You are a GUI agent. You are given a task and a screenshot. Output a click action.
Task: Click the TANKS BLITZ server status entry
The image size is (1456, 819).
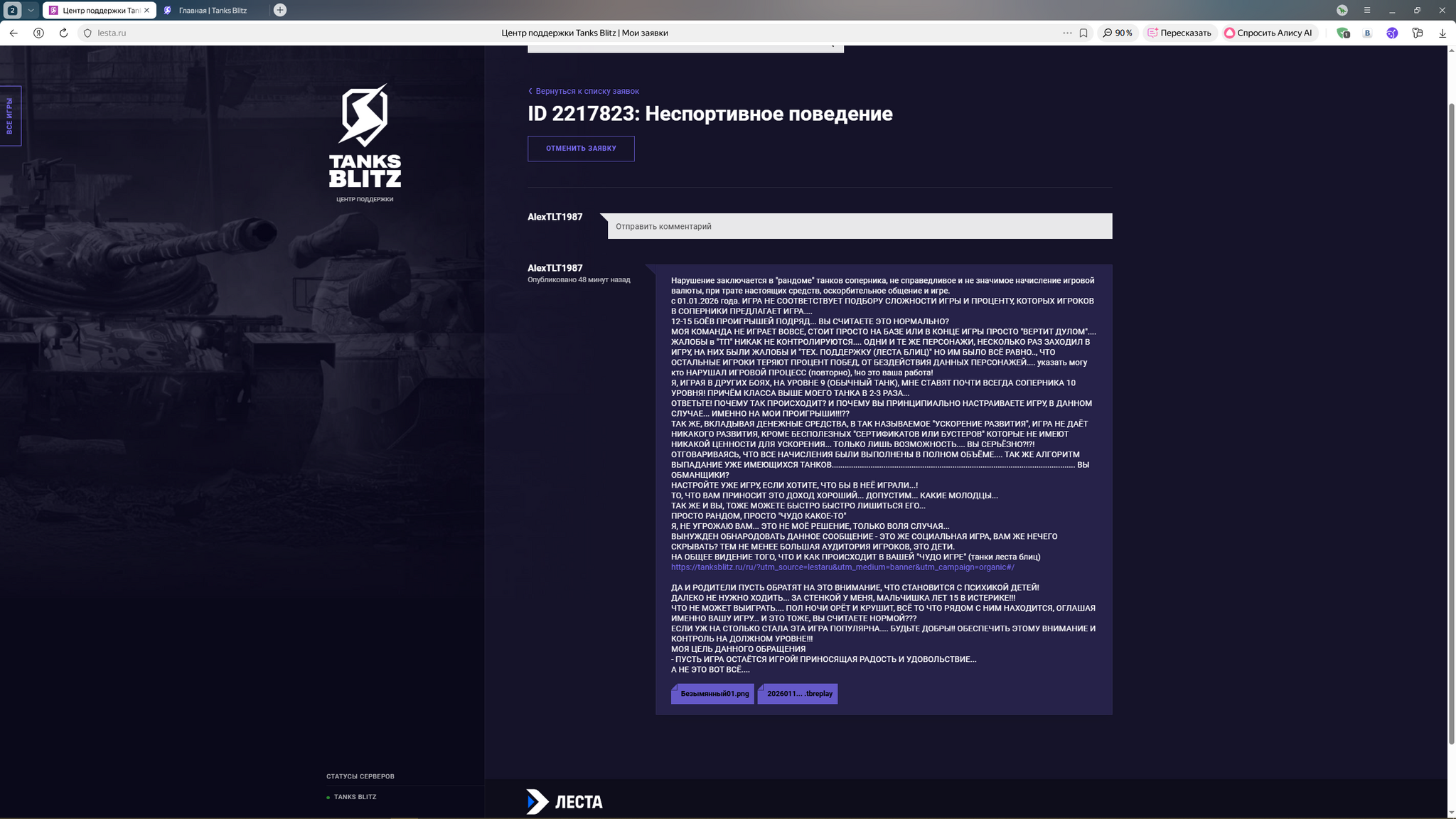point(355,797)
